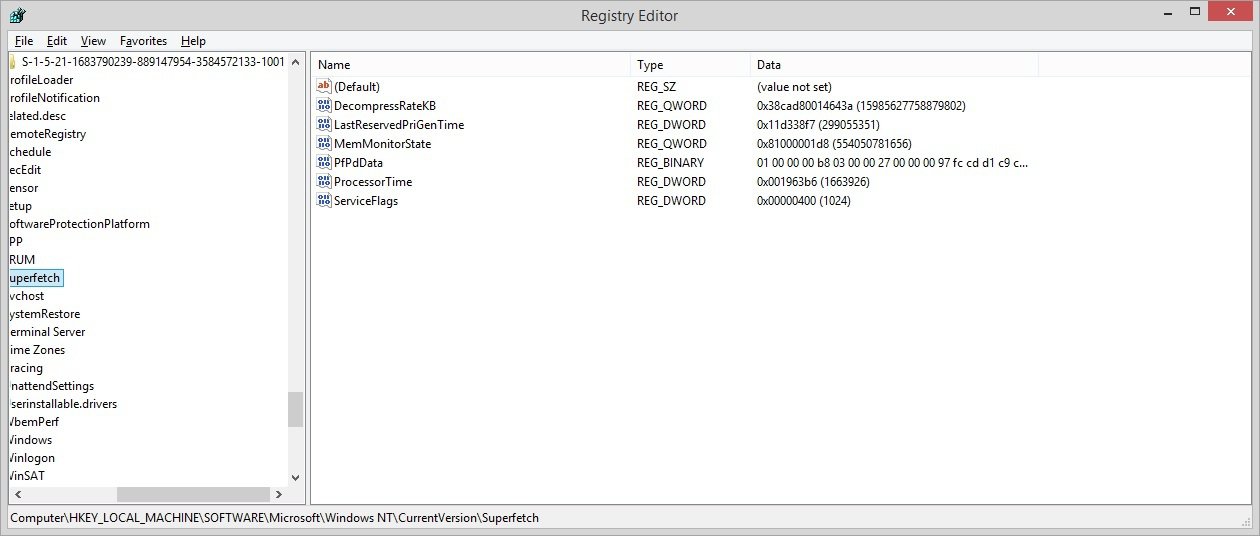Select the S-1-5-21-1683790239 key
This screenshot has height=536, width=1260.
pos(153,62)
